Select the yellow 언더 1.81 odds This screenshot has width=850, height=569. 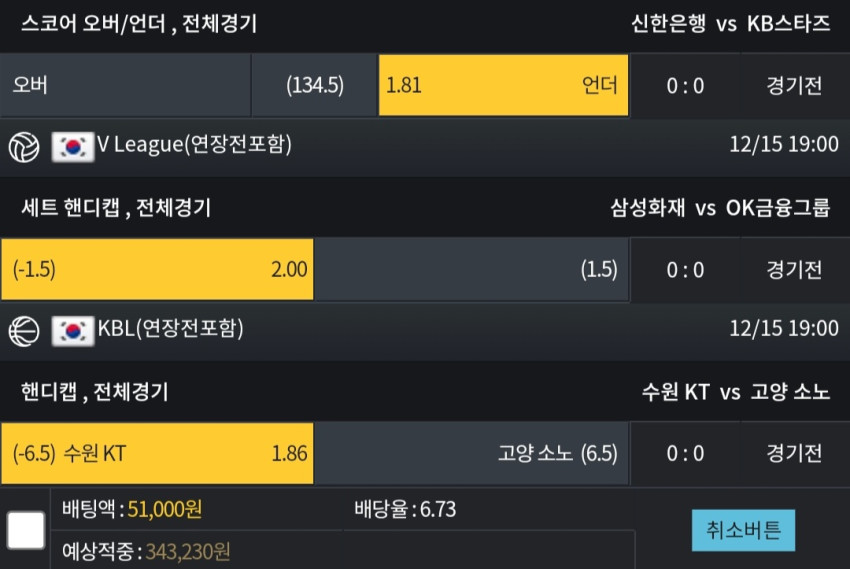coord(503,85)
